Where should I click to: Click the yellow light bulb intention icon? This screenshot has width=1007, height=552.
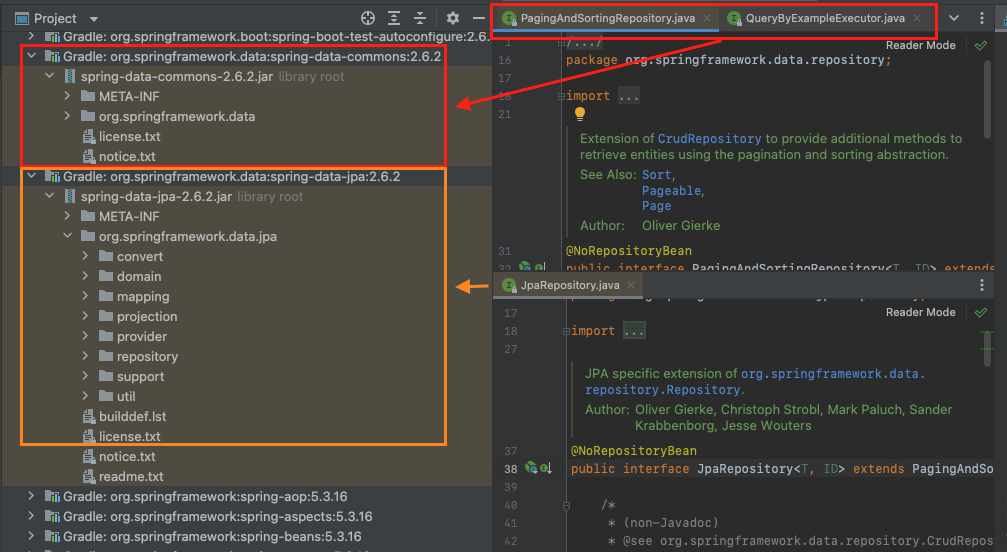pyautogui.click(x=580, y=114)
